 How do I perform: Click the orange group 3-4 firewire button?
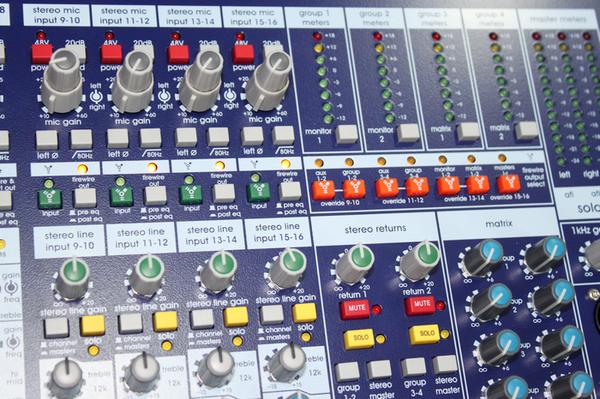point(417,187)
